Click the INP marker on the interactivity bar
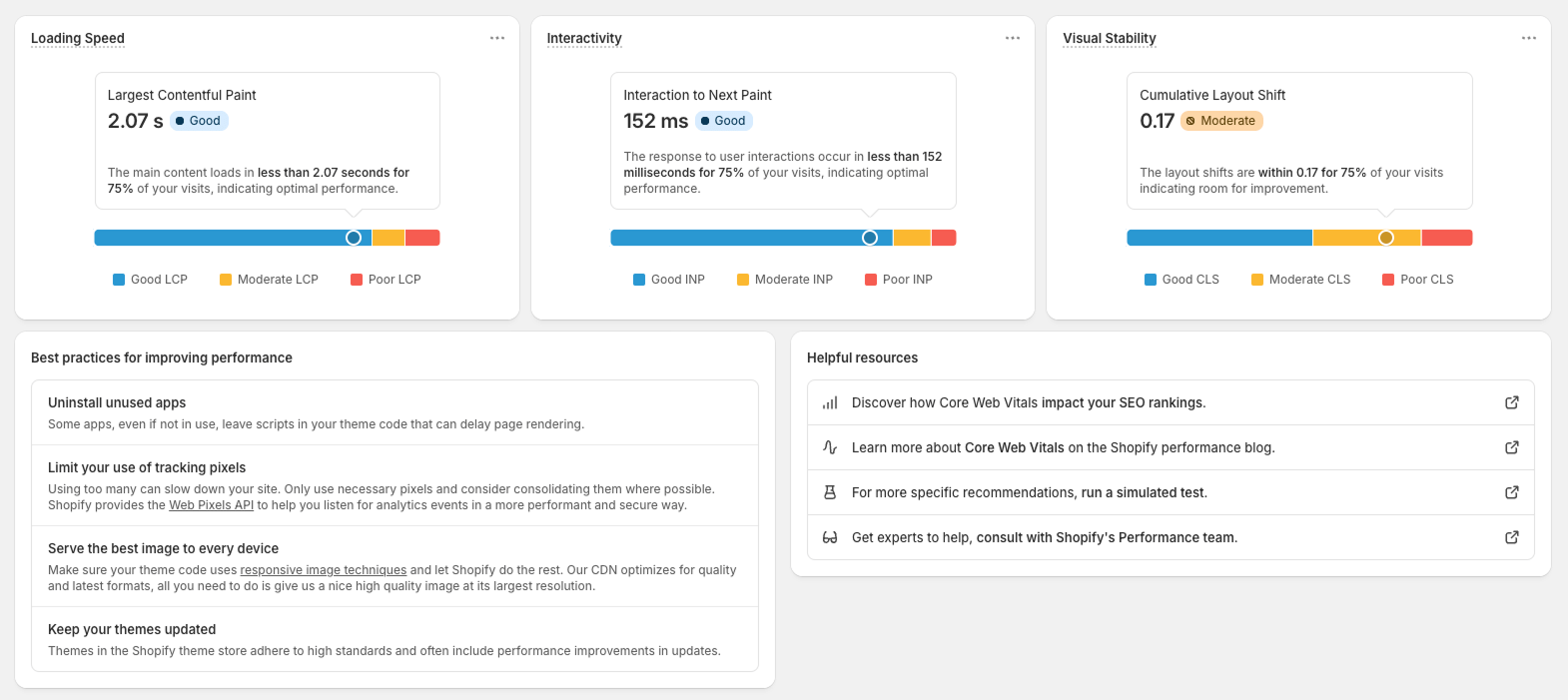 click(x=870, y=238)
